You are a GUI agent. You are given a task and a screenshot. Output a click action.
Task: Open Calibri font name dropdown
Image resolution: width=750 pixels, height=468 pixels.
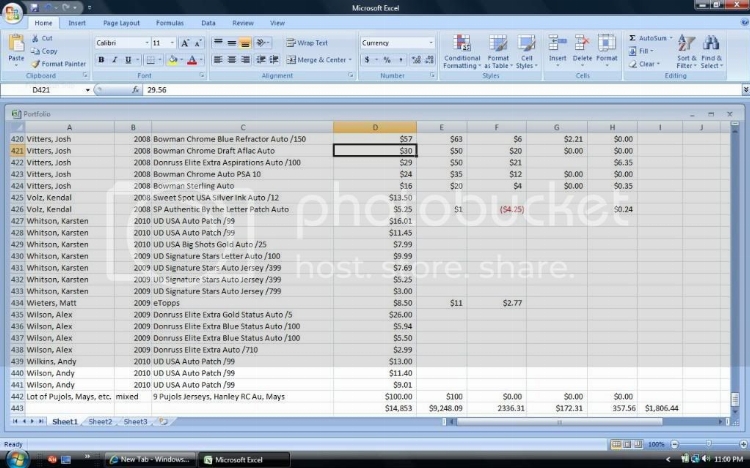[146, 43]
